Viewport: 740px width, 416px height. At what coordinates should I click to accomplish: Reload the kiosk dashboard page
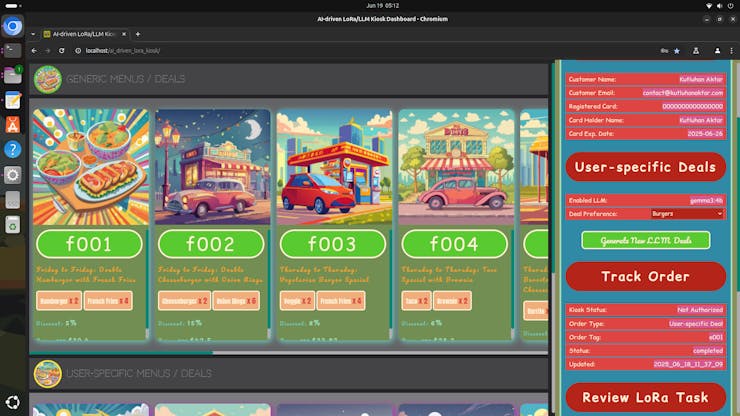[61, 51]
